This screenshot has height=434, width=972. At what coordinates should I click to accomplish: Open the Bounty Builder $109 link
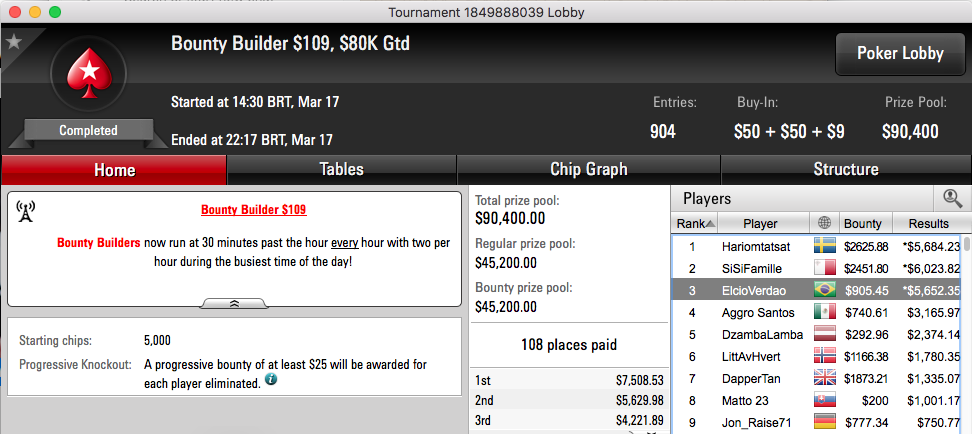[254, 210]
